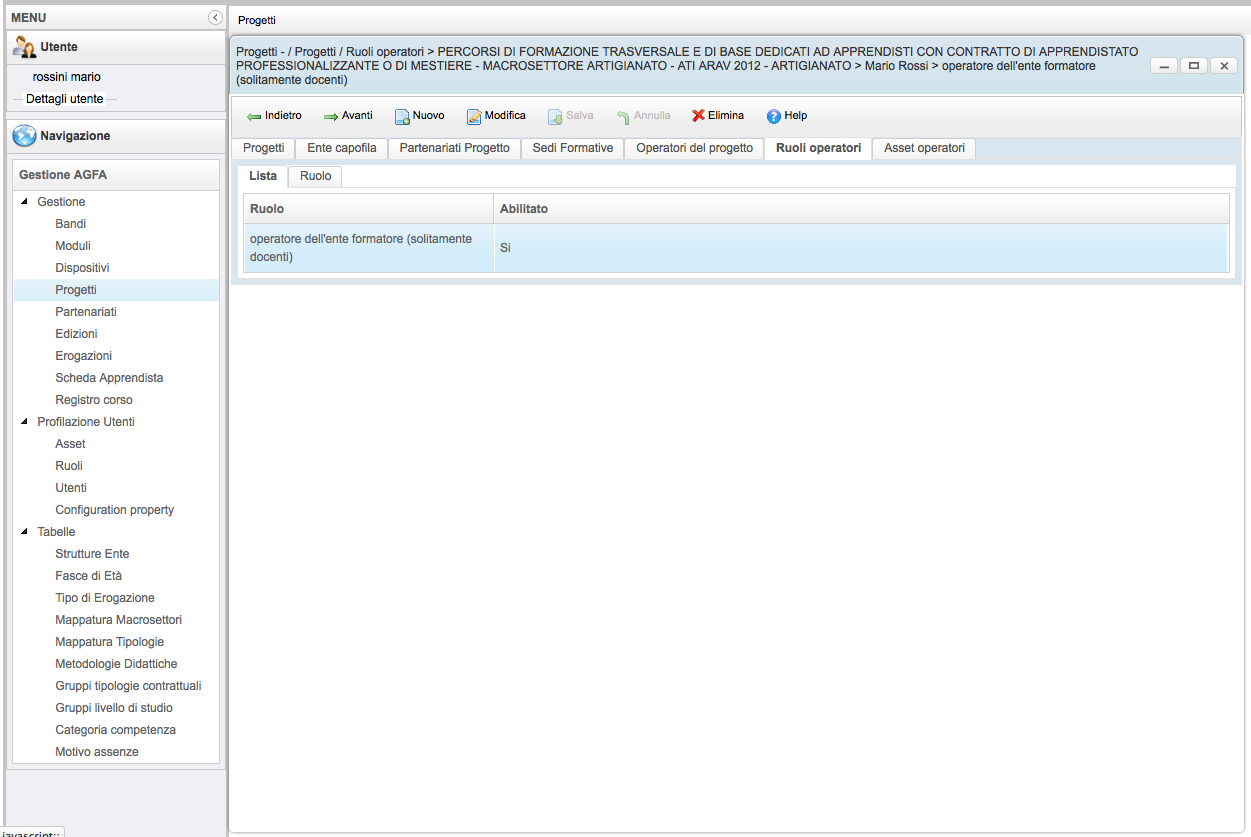The height and width of the screenshot is (837, 1251).
Task: Switch to the Operatori del progetto tab
Action: pos(694,148)
